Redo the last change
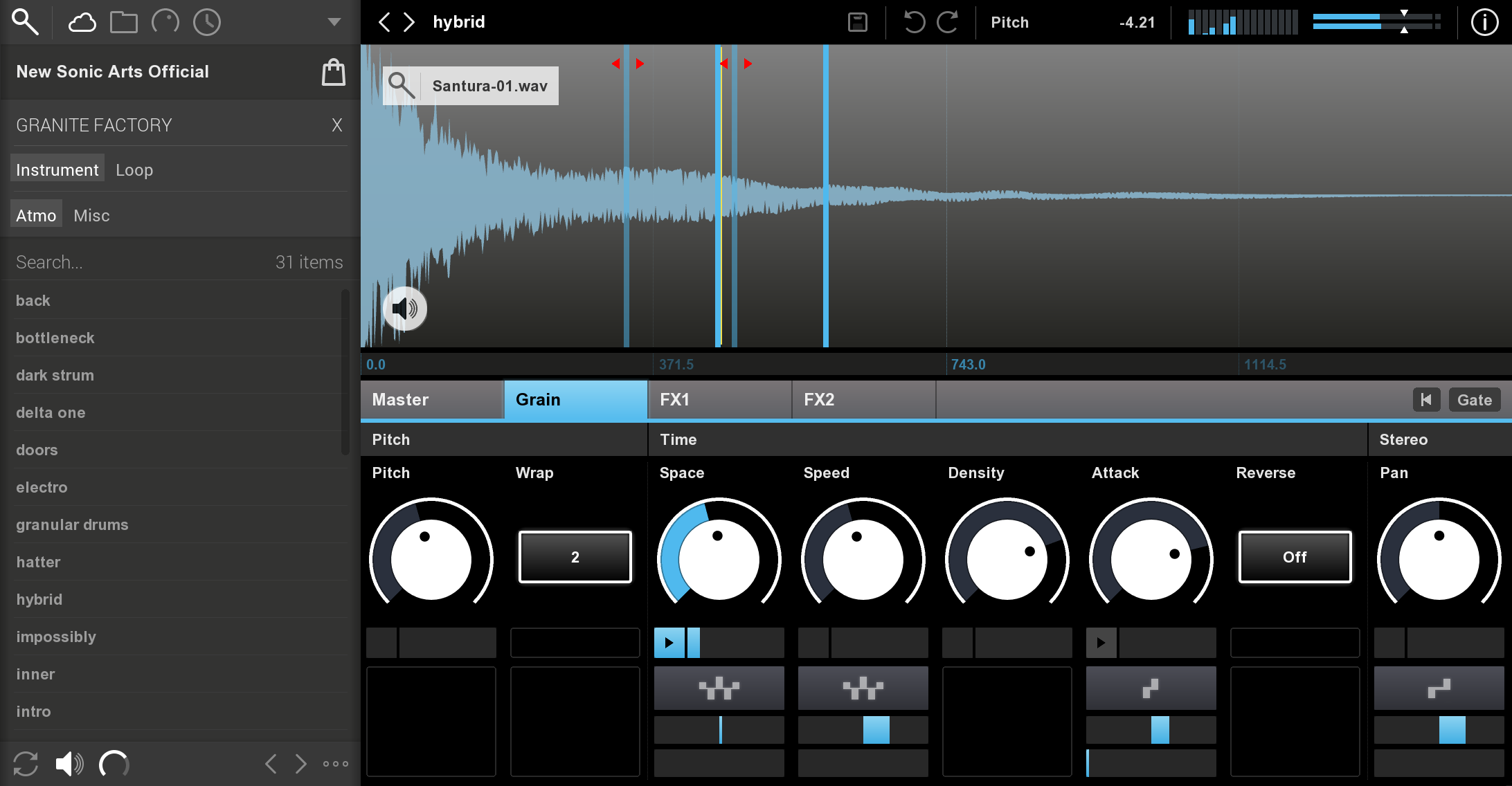Viewport: 1512px width, 786px height. 947,22
